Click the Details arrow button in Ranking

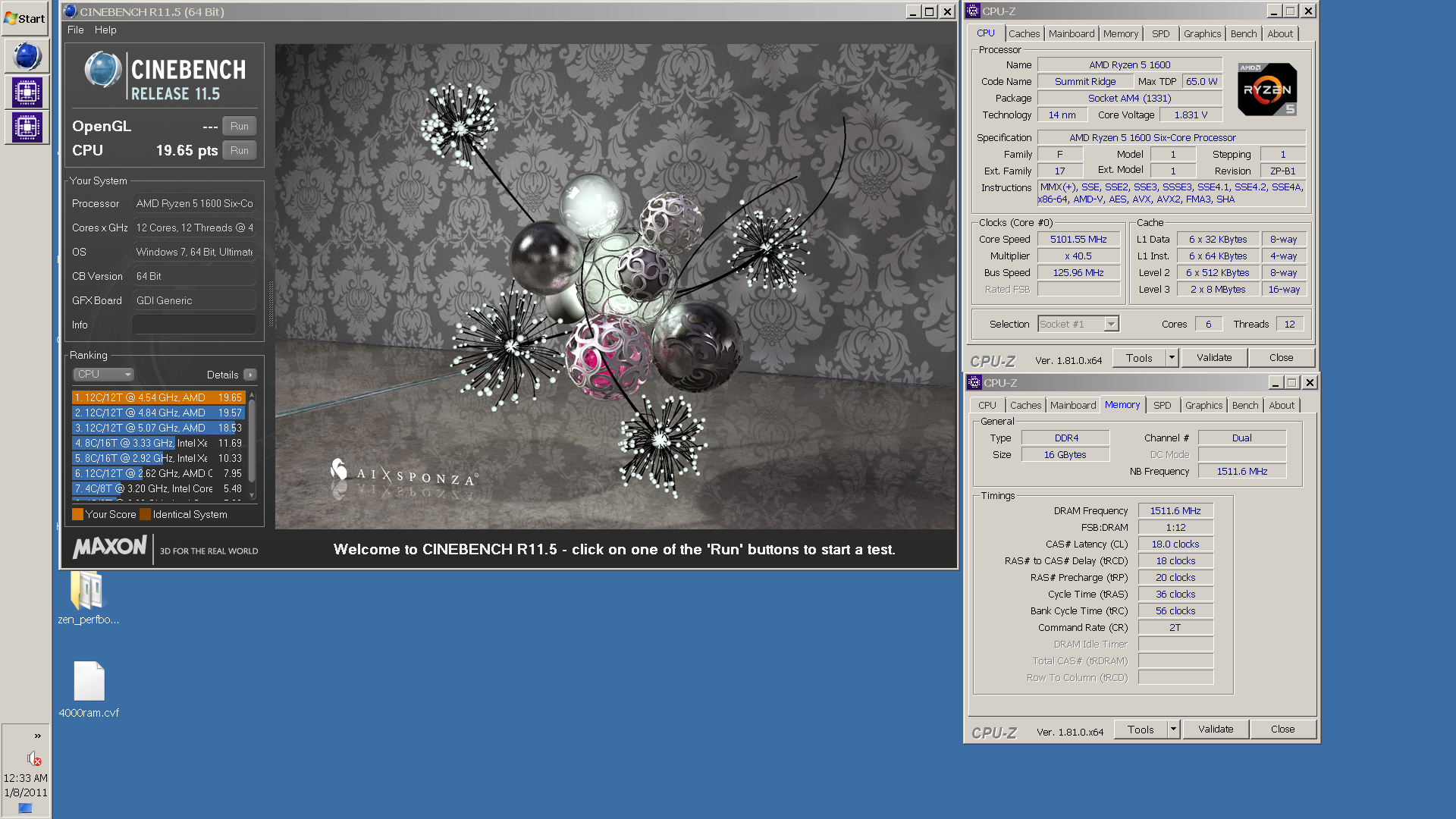(x=250, y=375)
